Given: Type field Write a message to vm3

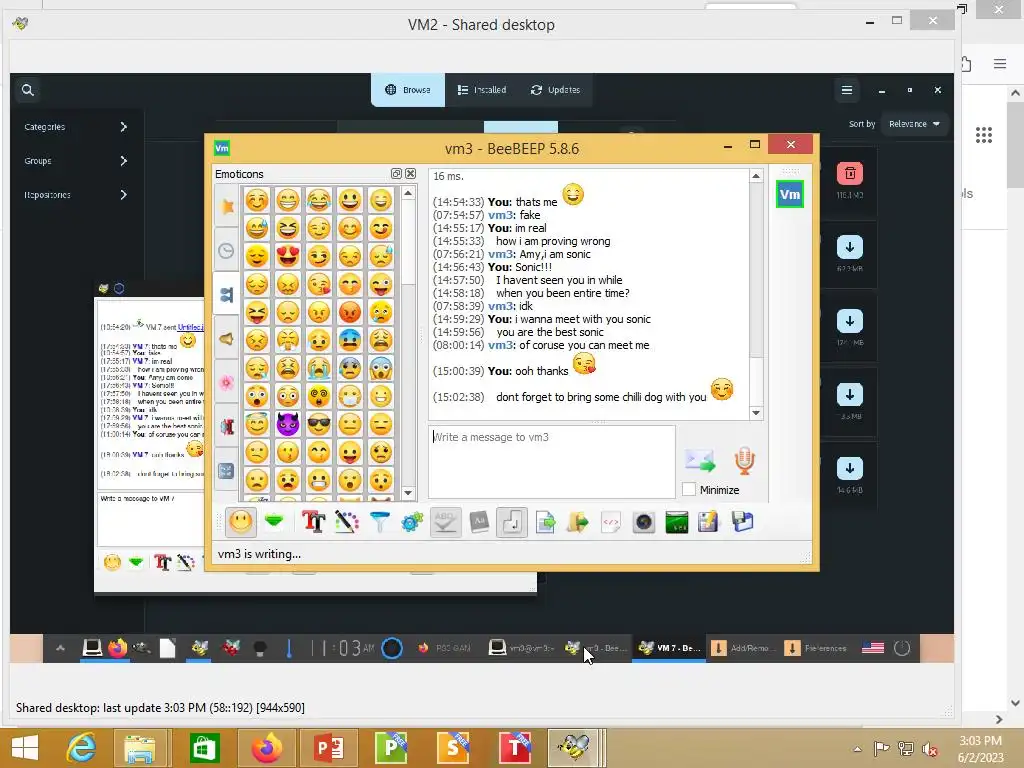Looking at the screenshot, I should pos(552,462).
